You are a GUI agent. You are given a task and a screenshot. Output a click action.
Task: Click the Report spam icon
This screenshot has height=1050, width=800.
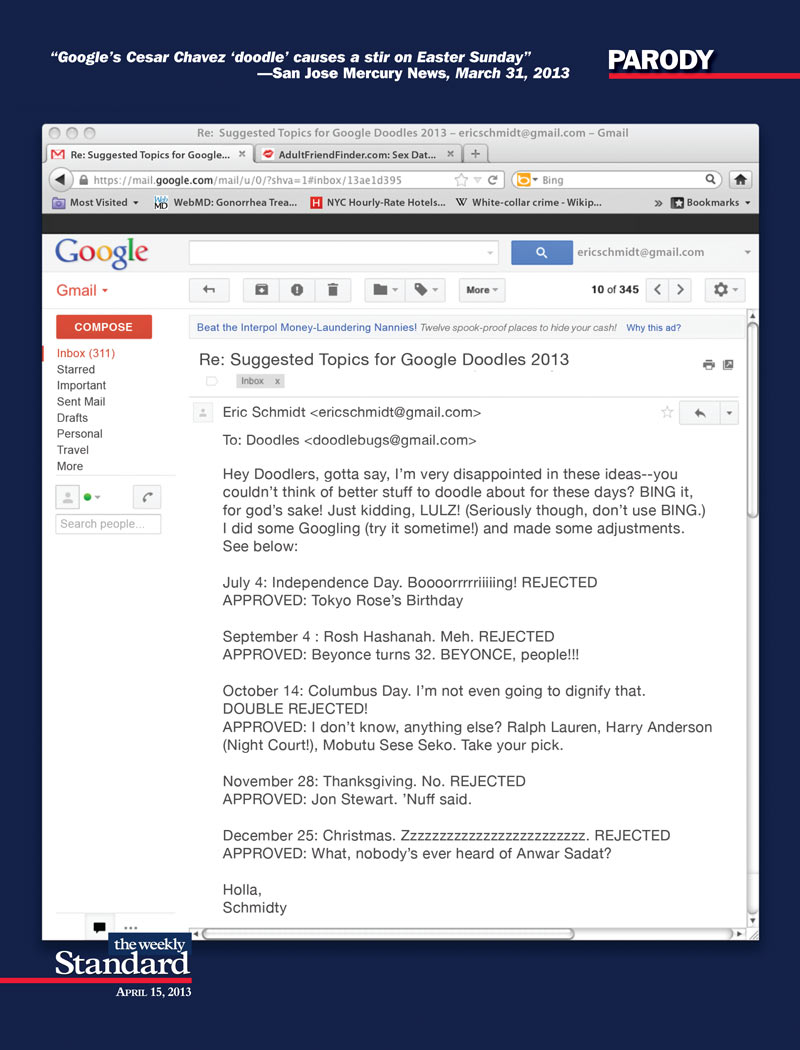[x=297, y=290]
